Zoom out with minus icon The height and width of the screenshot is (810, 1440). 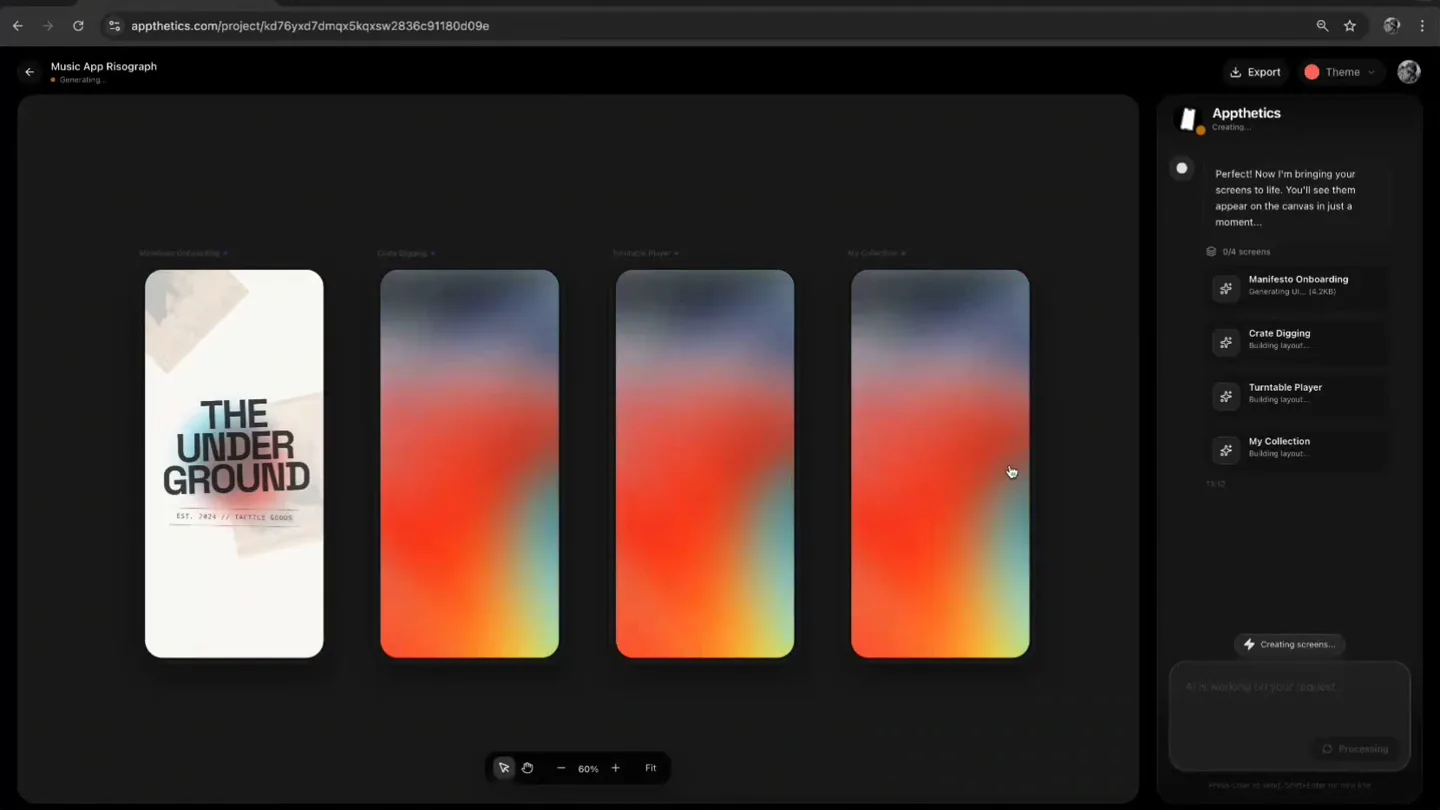tap(561, 768)
